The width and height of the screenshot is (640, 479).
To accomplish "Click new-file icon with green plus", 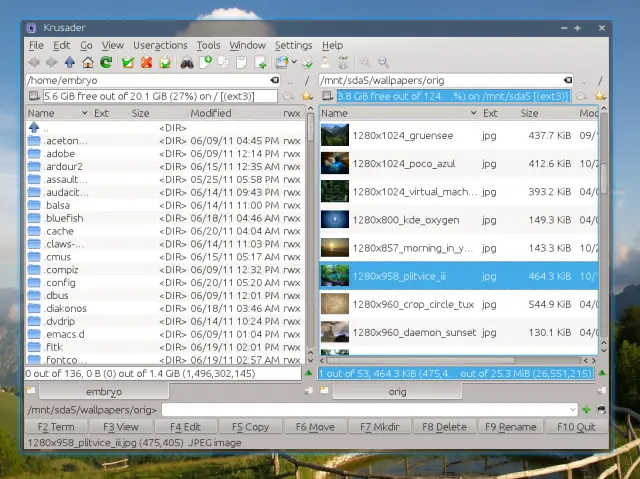I will coord(206,62).
